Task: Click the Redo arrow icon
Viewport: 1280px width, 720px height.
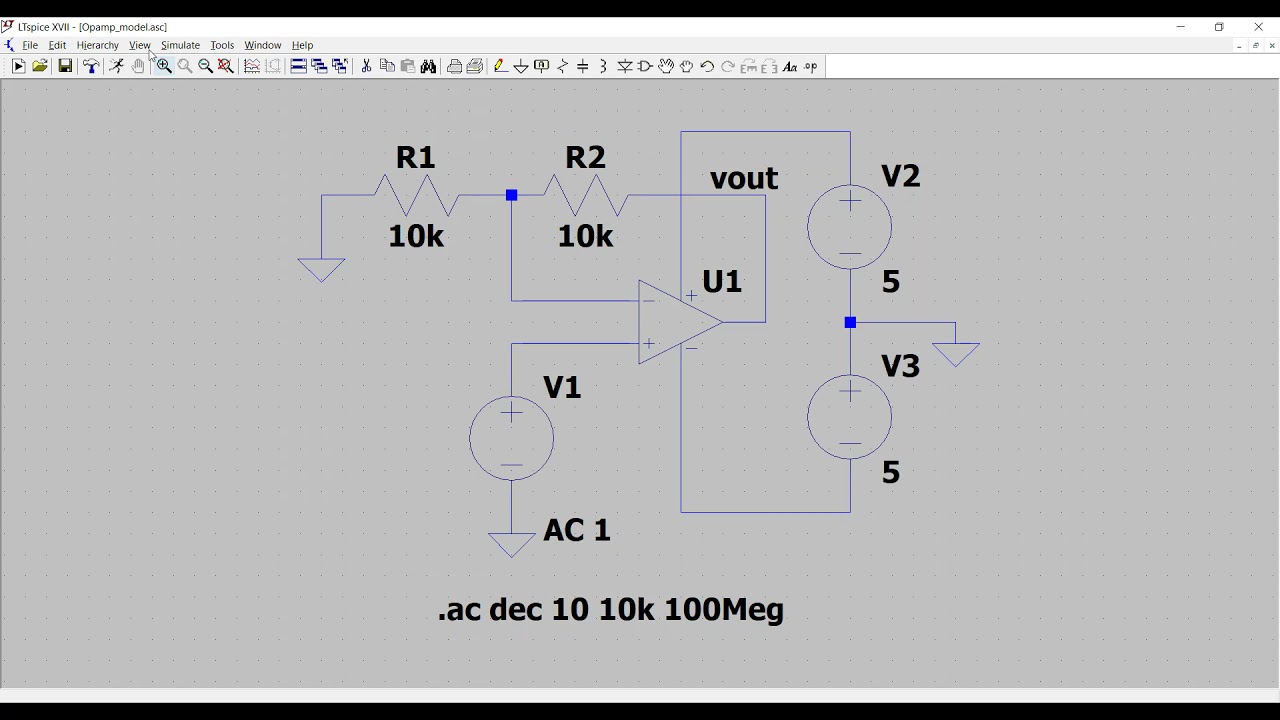Action: 728,66
